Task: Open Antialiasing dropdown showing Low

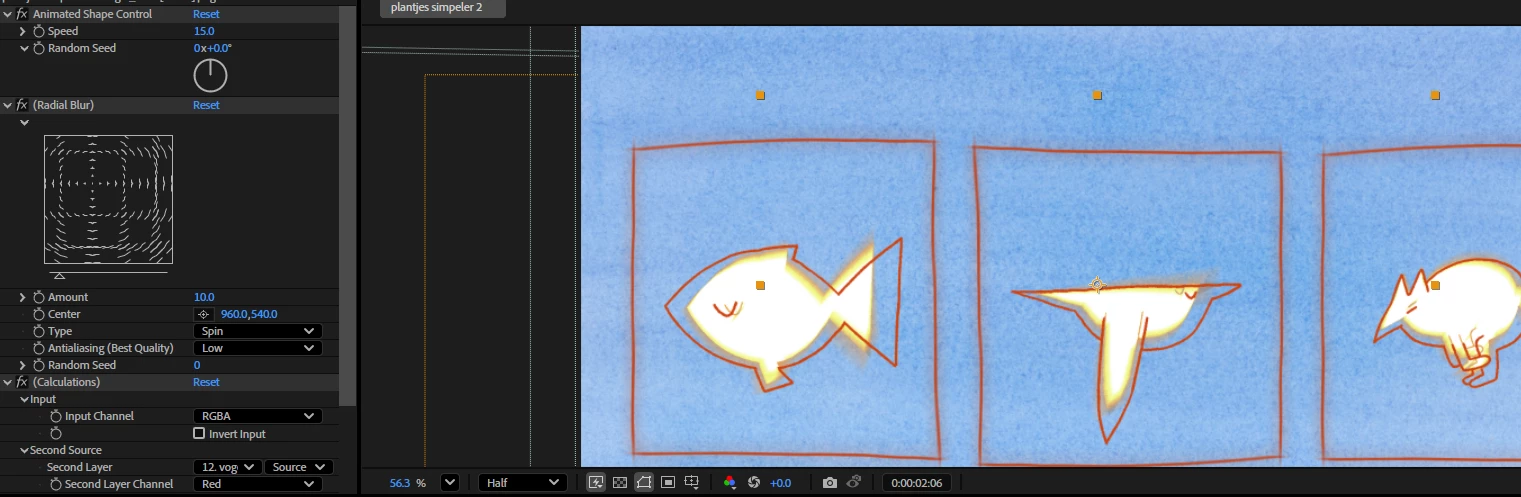Action: 258,348
